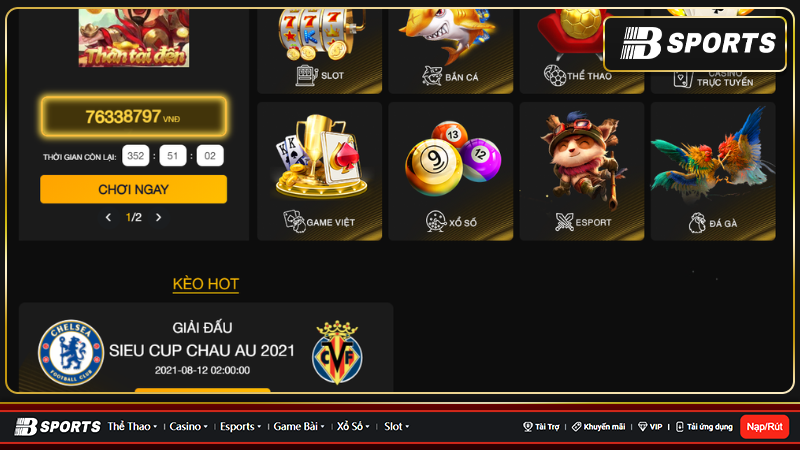Open the Esports navigation menu item
Screen dimensions: 800x450
pyautogui.click(x=240, y=427)
